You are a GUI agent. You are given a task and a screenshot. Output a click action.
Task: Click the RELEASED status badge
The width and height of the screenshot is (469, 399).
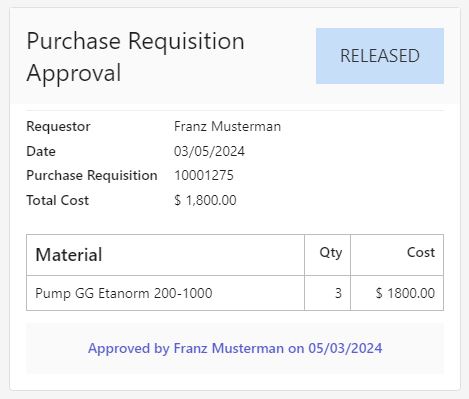pyautogui.click(x=380, y=56)
